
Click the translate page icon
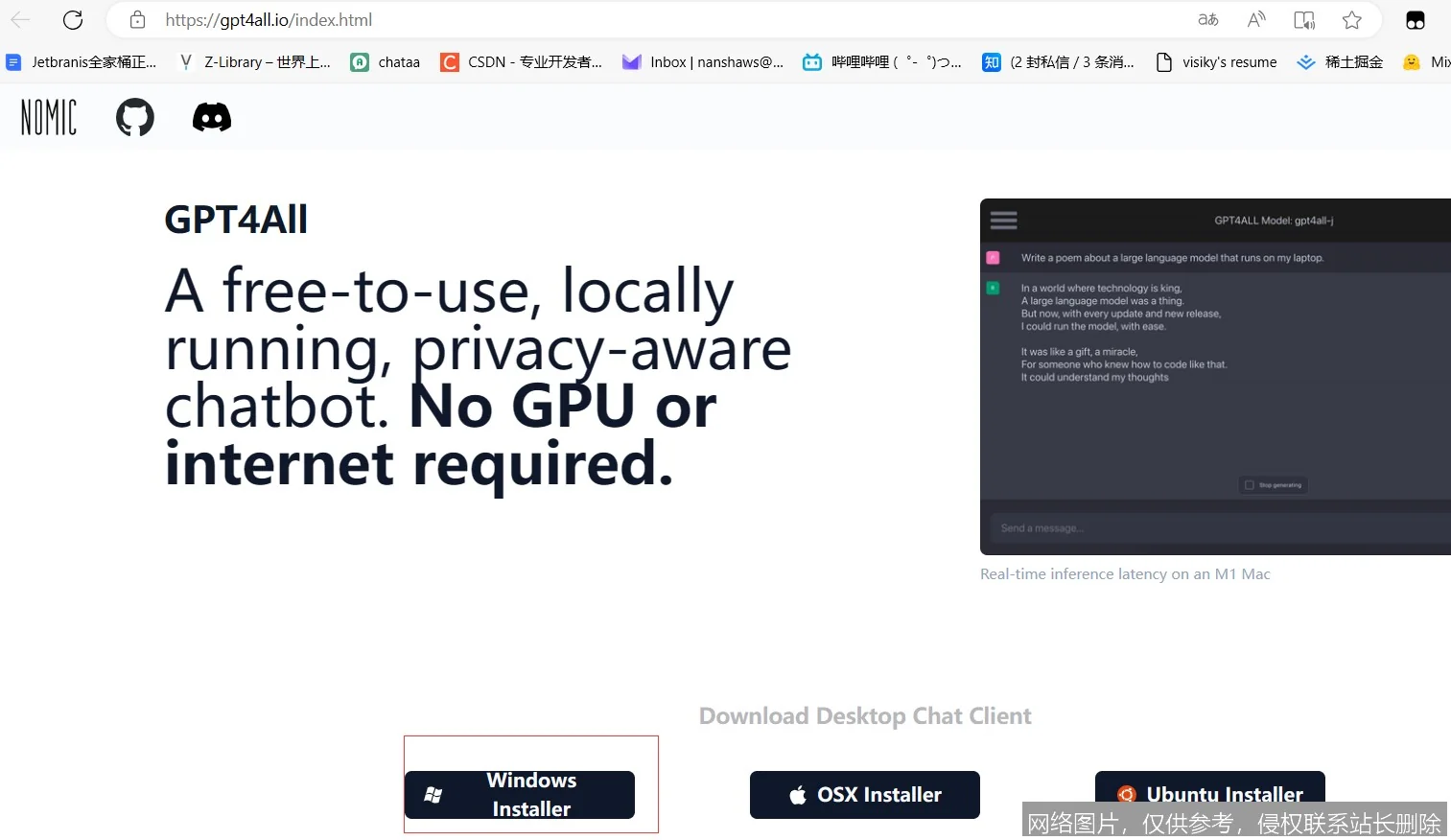(1208, 20)
